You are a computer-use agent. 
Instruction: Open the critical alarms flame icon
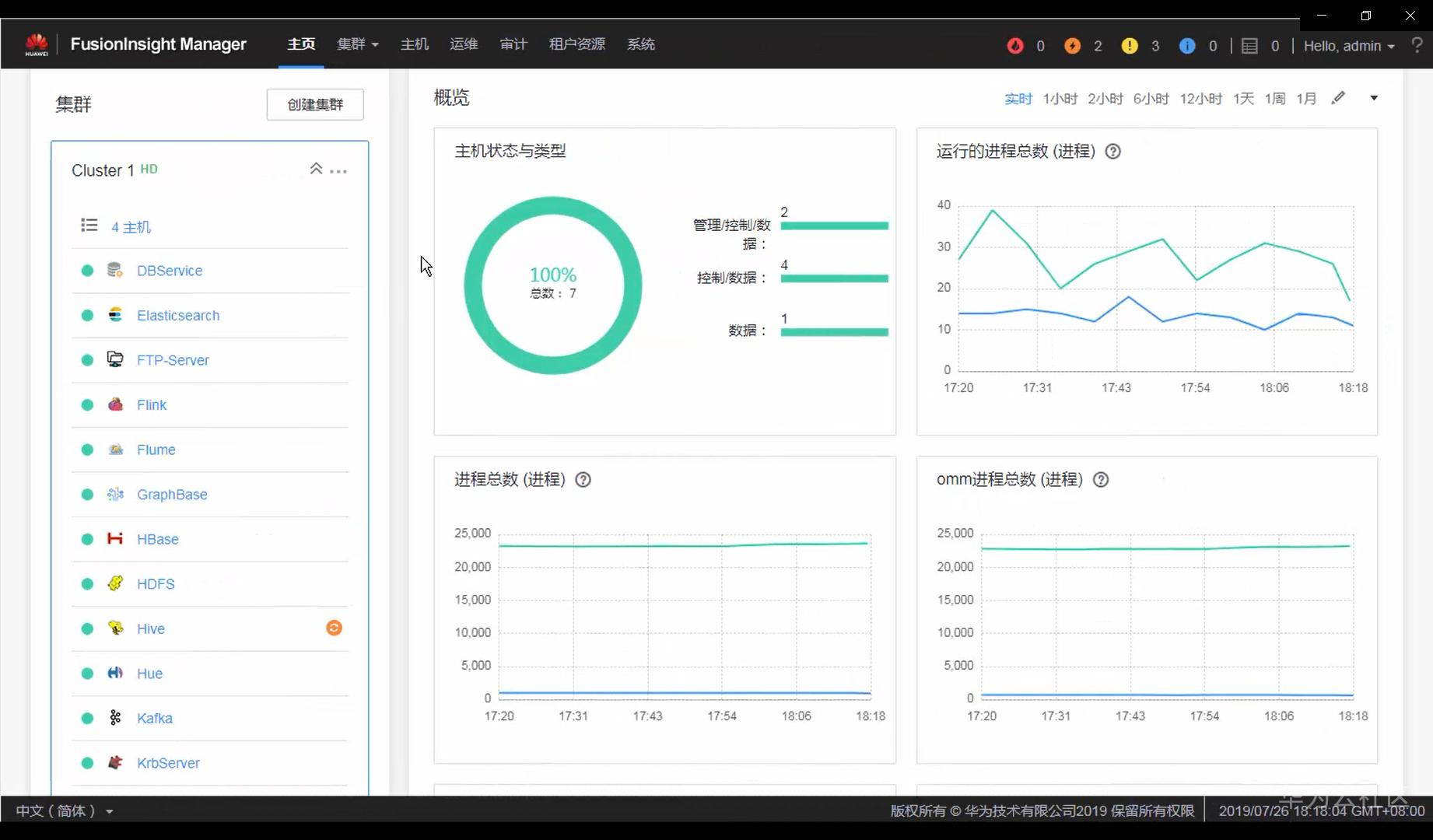1015,46
